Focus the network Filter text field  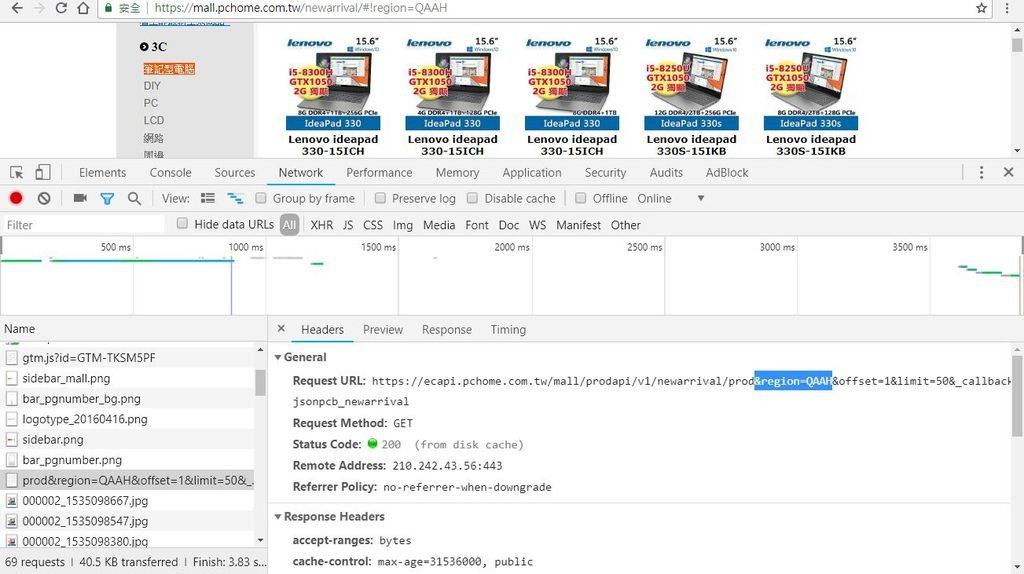84,225
